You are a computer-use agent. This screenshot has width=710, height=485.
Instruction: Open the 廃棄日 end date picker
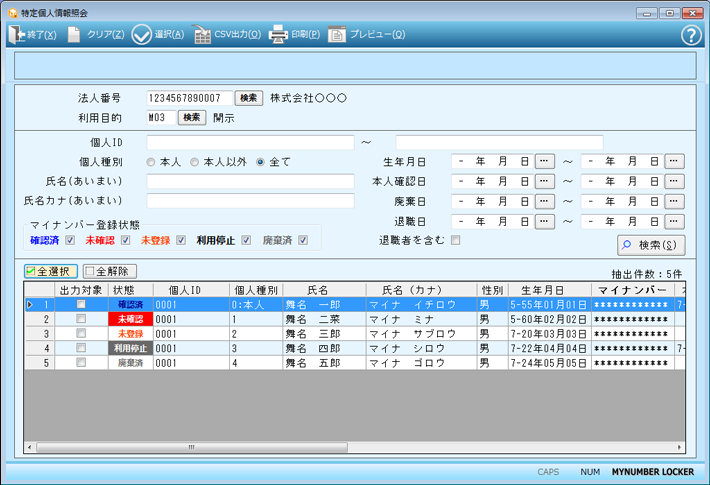click(674, 202)
